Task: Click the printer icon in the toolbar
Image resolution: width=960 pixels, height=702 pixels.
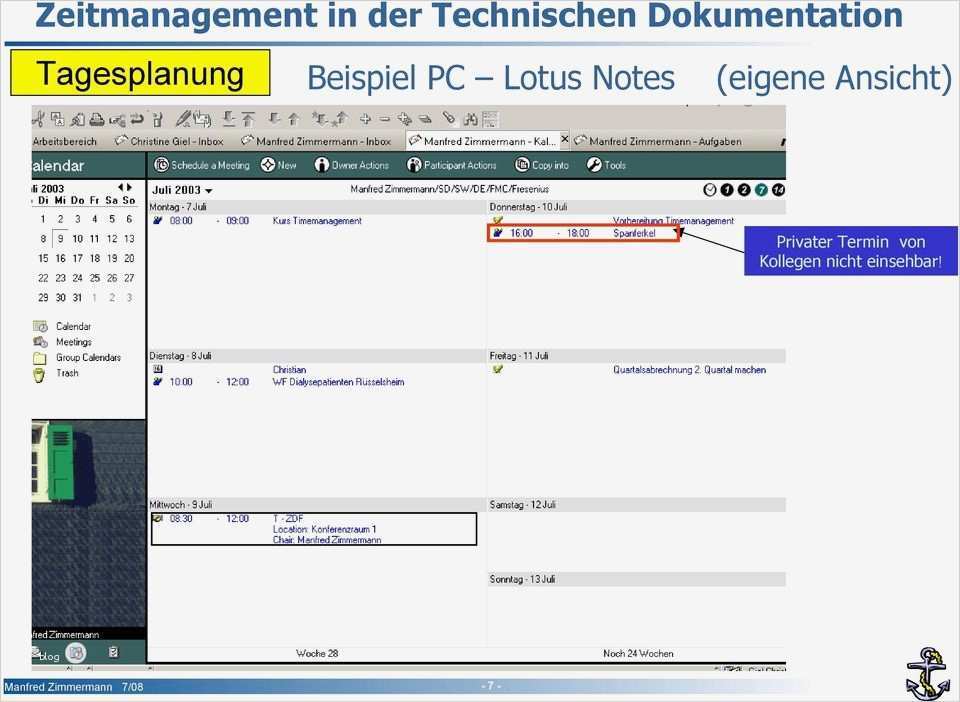Action: [97, 119]
